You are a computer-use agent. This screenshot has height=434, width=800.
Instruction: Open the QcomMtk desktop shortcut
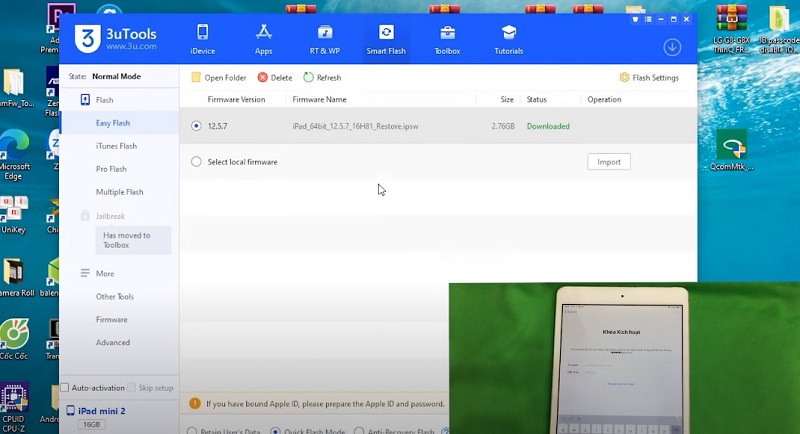[x=732, y=149]
